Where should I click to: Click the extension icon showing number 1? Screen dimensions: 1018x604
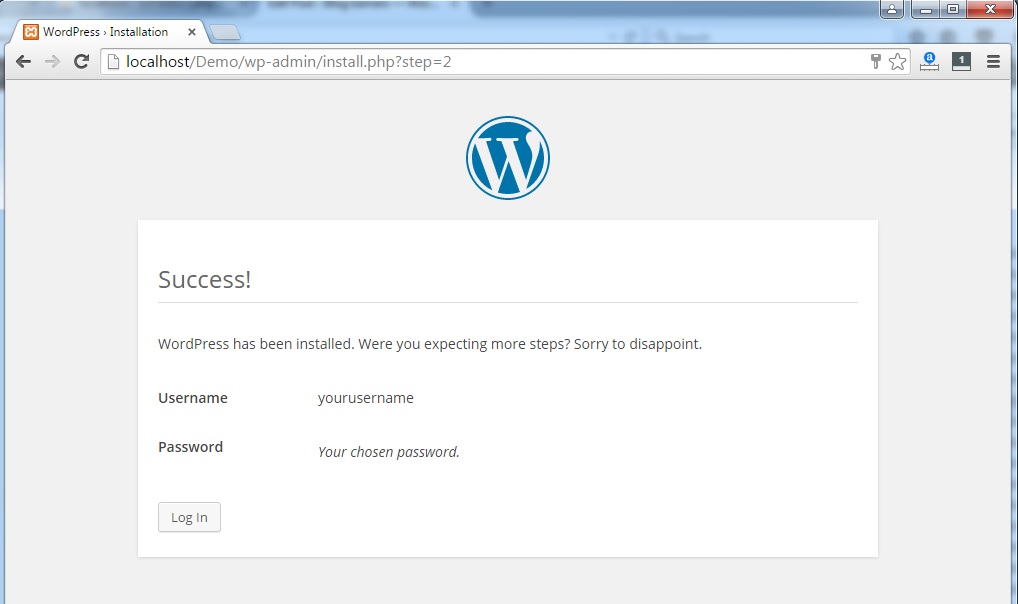click(x=961, y=62)
